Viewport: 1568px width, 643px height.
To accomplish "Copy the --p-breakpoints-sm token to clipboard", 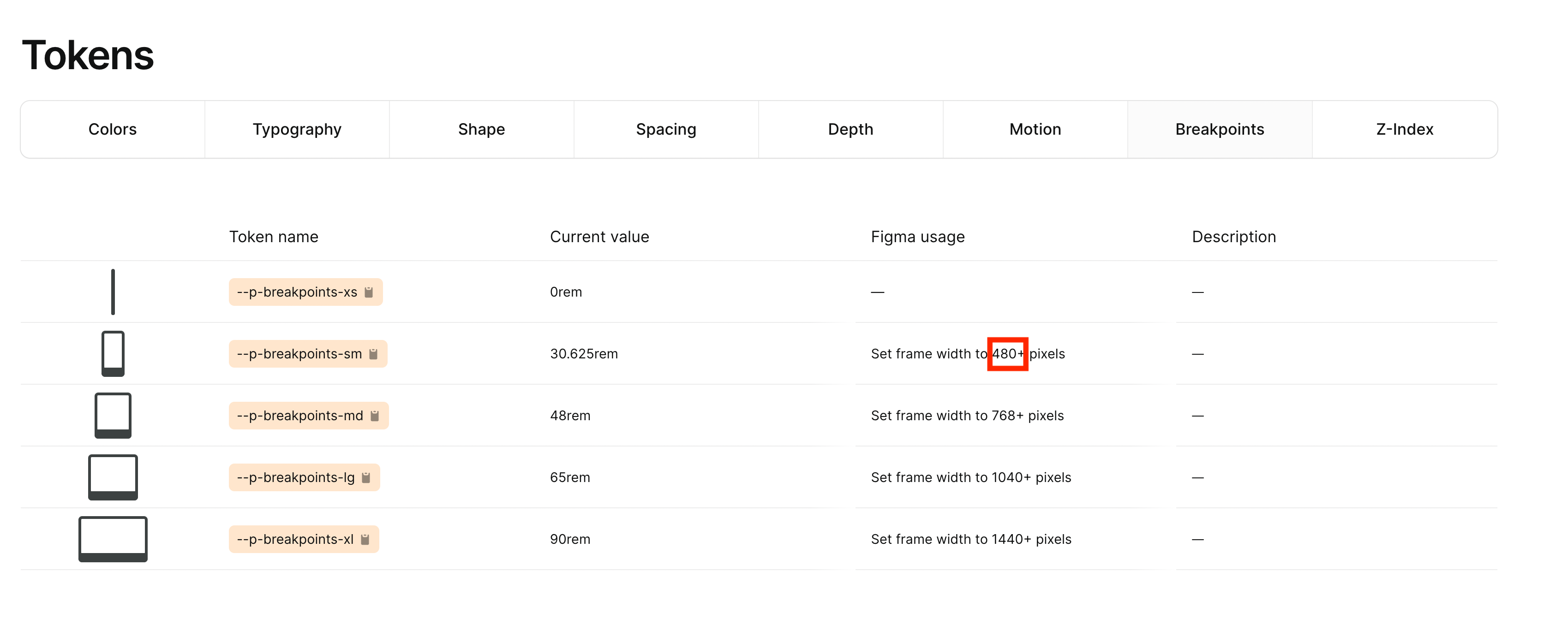I will coord(374,353).
